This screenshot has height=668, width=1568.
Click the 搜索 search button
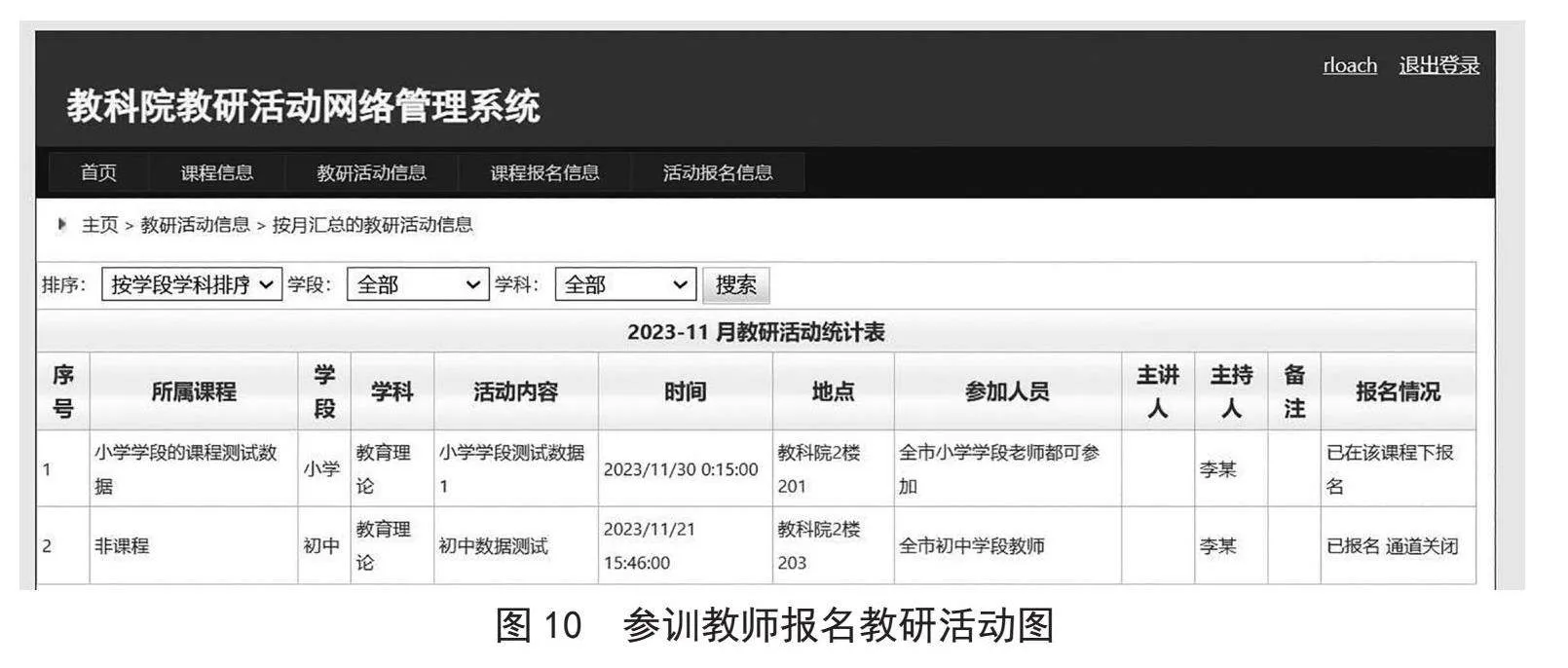[735, 284]
